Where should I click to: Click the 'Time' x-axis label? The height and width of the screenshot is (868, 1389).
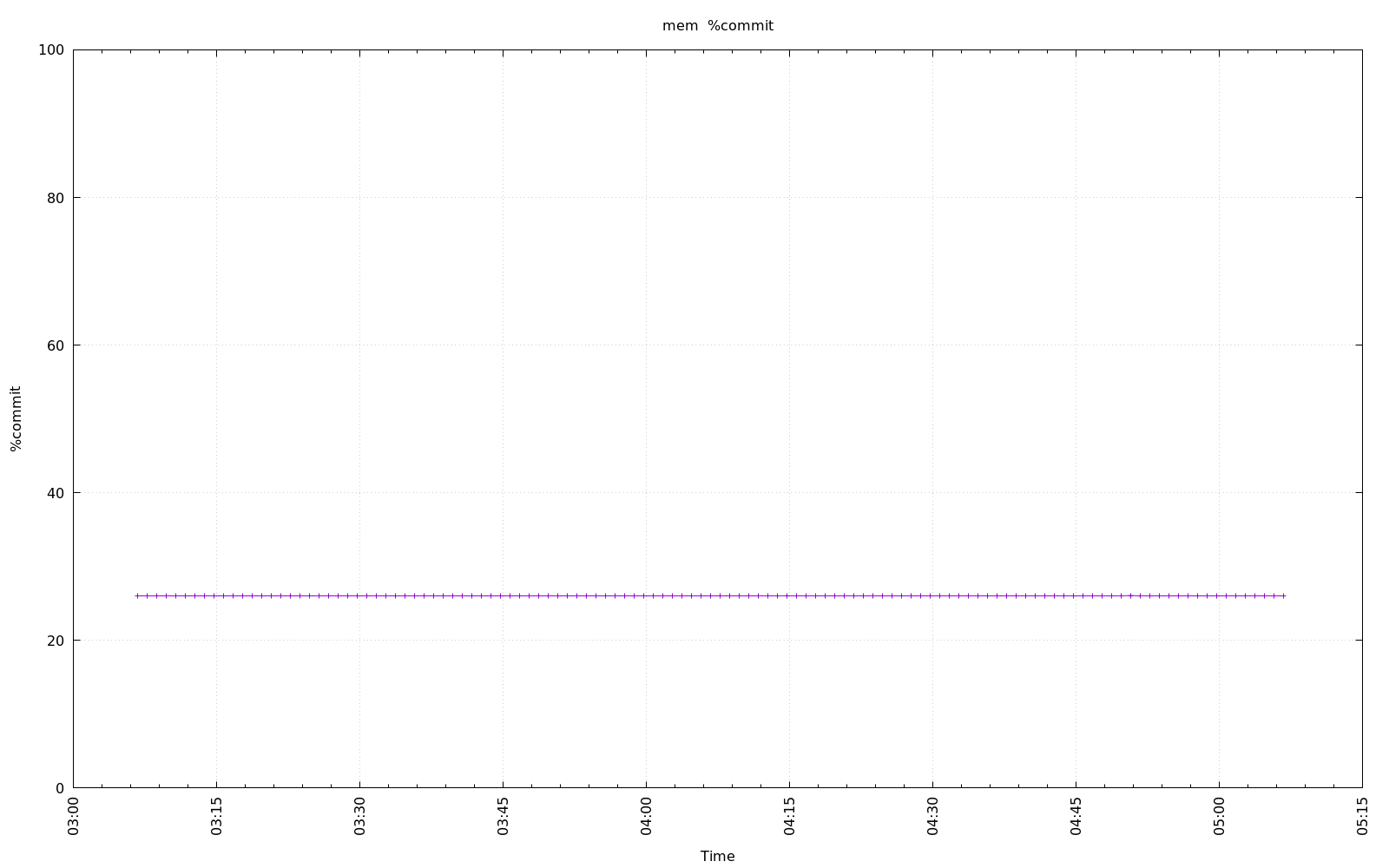(717, 856)
